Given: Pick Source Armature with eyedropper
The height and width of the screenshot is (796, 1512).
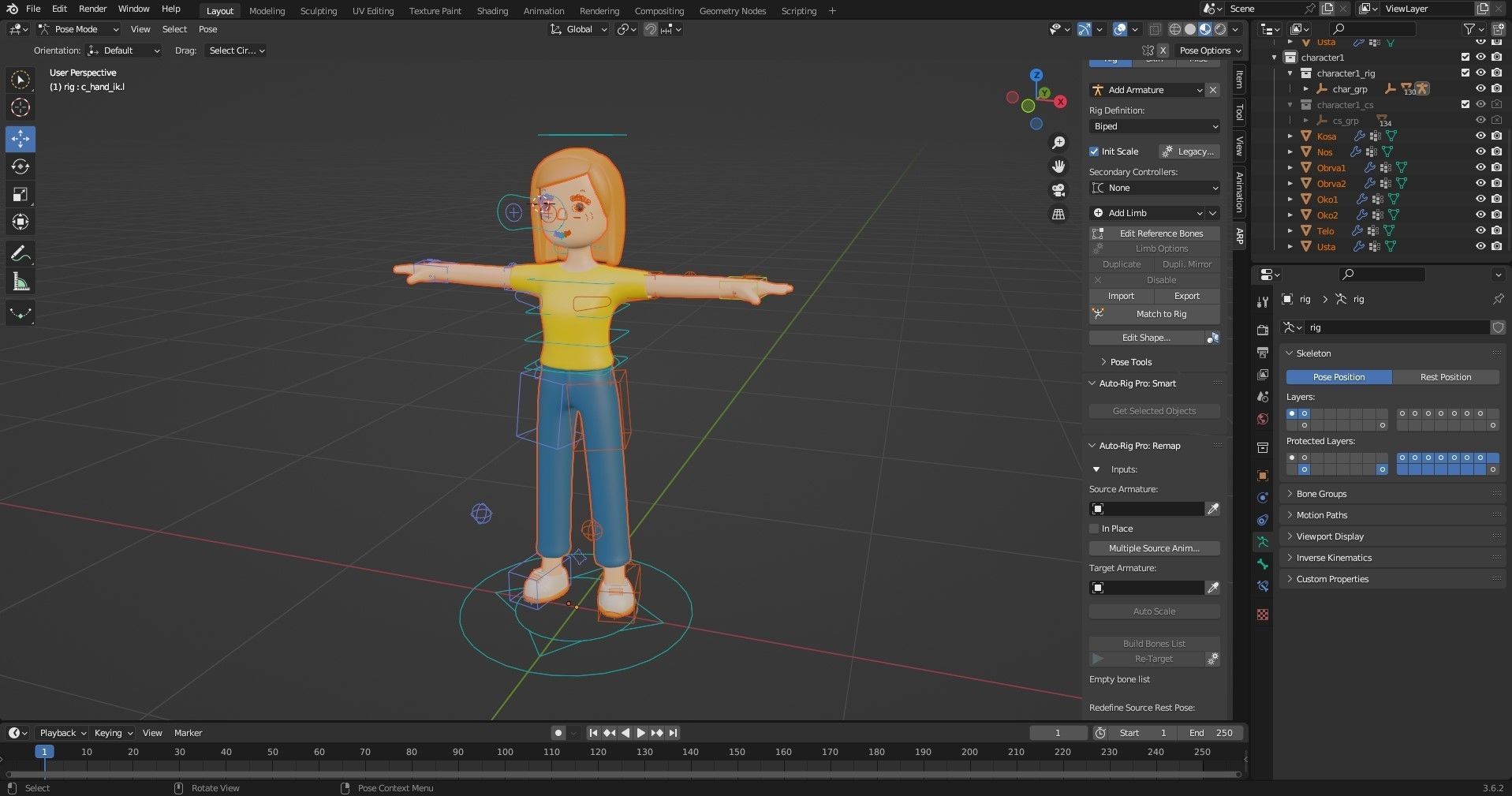Looking at the screenshot, I should tap(1213, 509).
